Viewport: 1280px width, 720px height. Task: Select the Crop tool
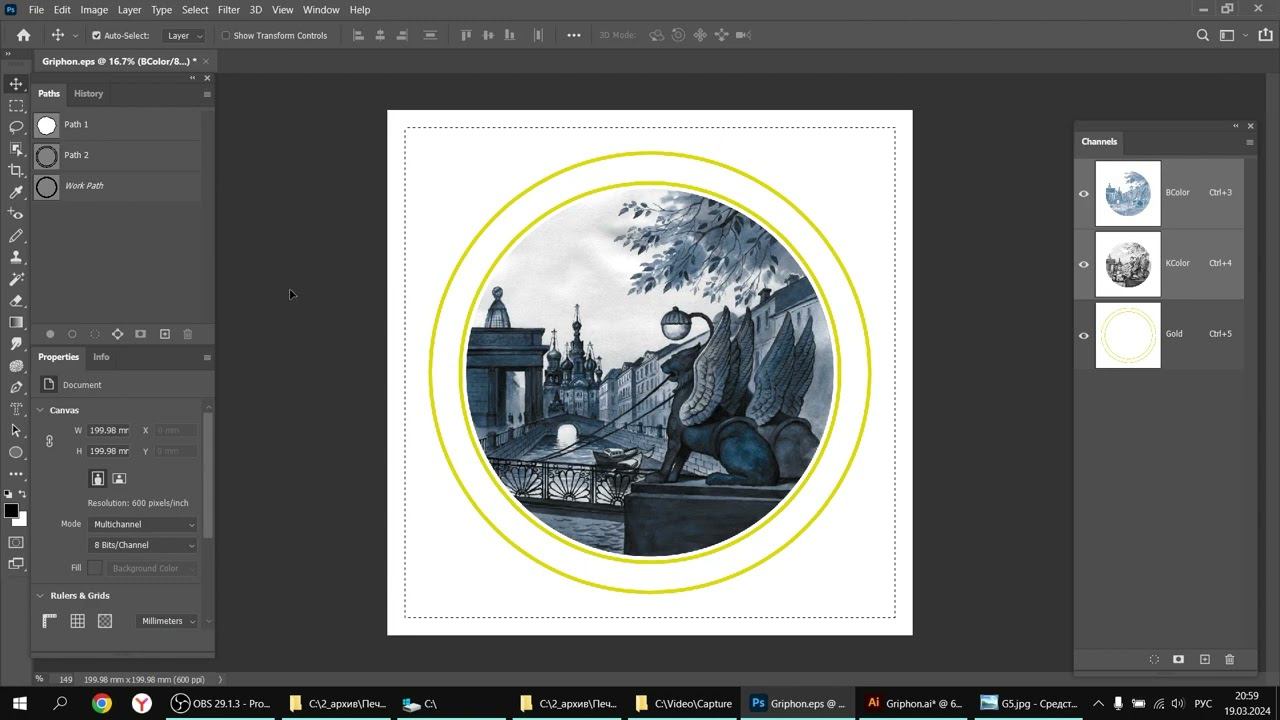click(x=16, y=170)
